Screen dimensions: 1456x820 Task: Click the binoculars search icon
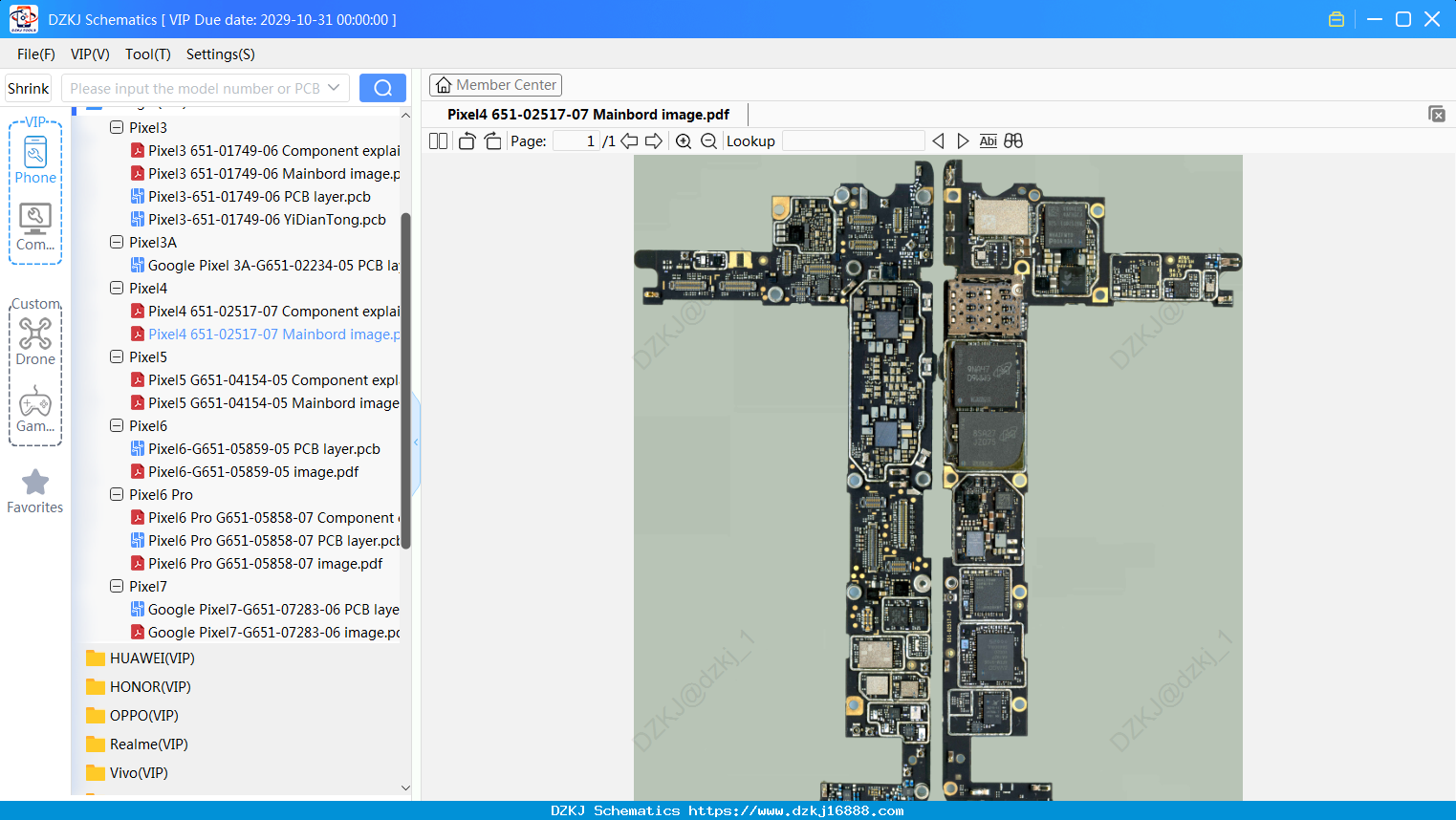1013,141
